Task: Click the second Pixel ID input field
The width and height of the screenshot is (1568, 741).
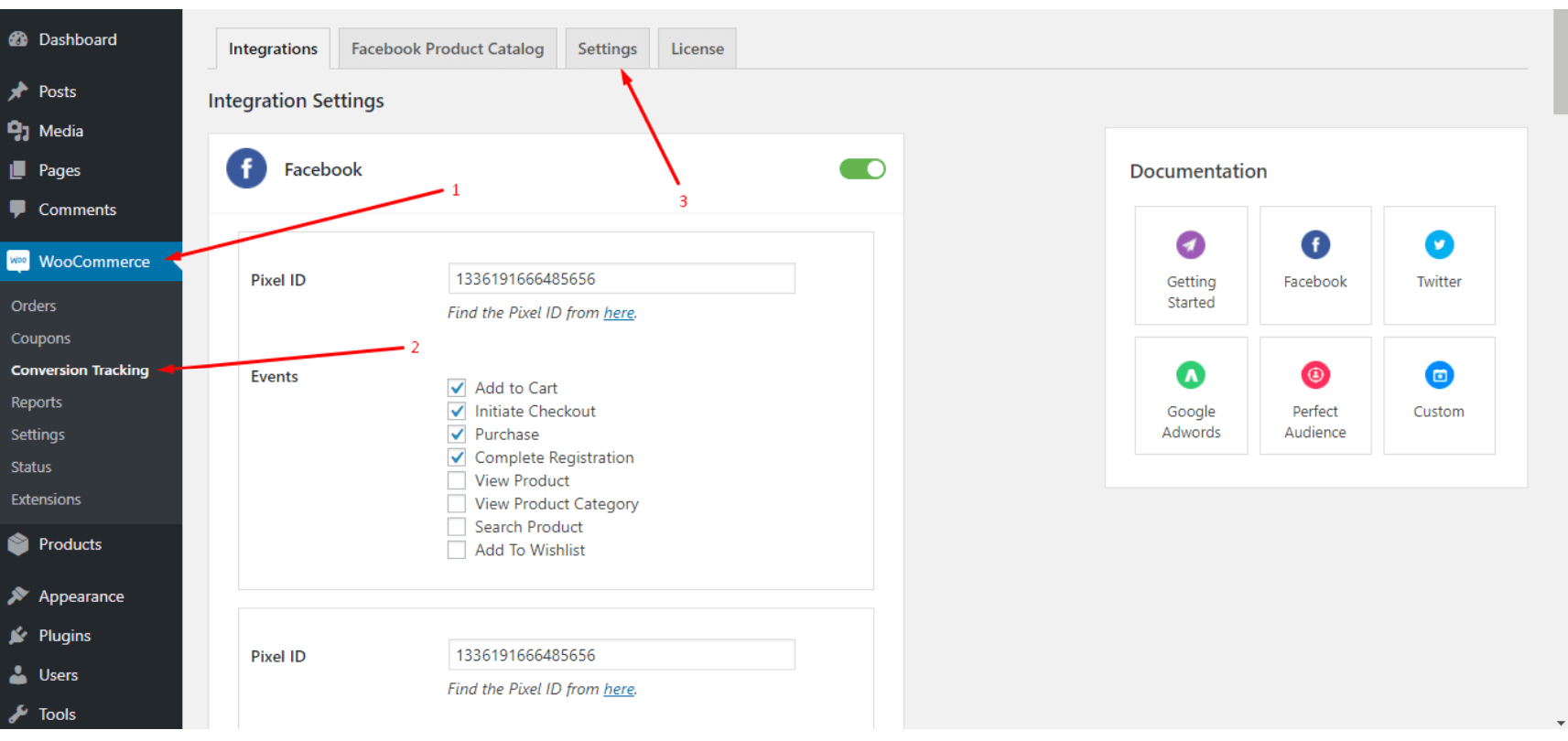Action: (x=622, y=655)
